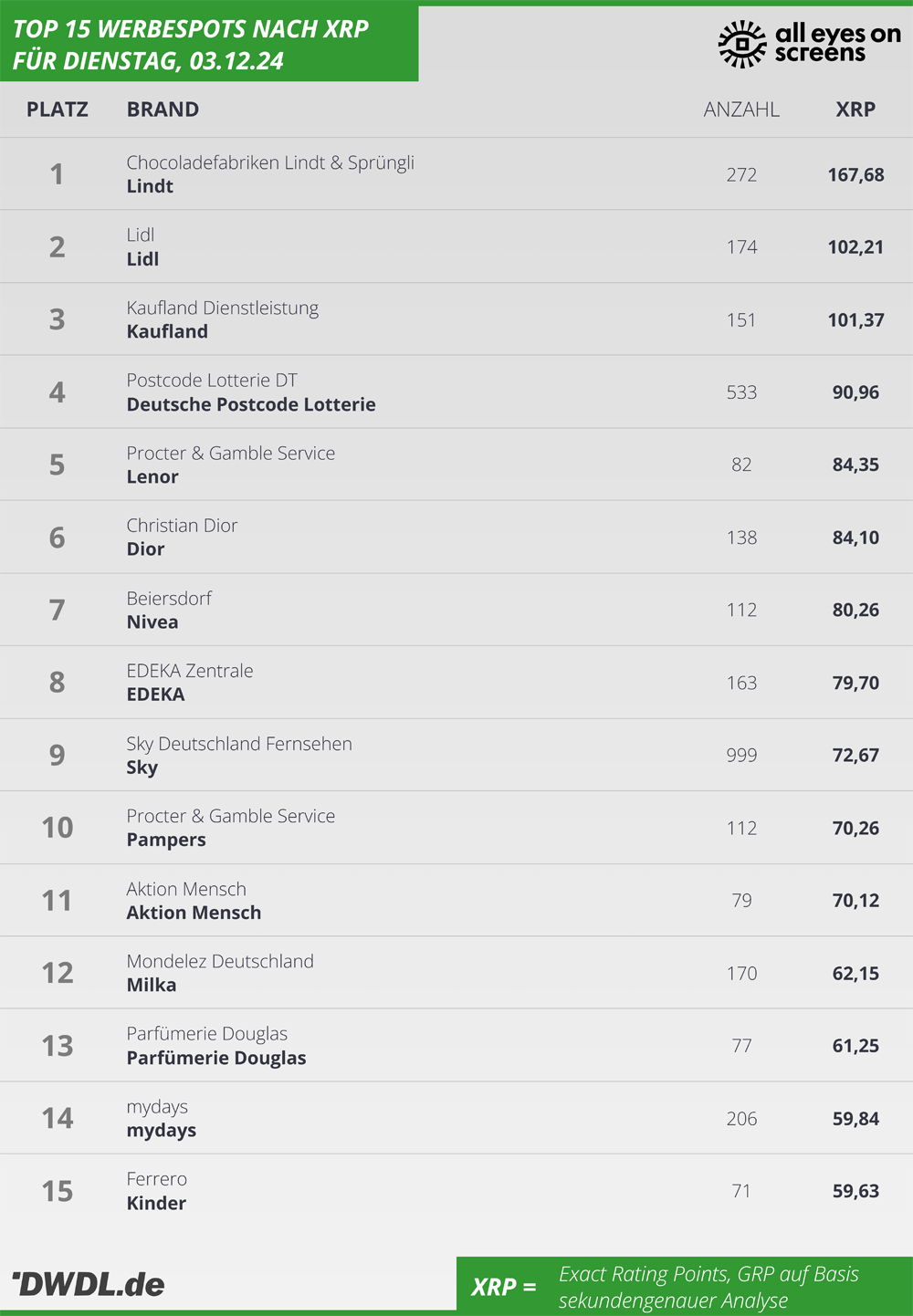Click Deutsche Postcode Lotterie brand name

[251, 404]
